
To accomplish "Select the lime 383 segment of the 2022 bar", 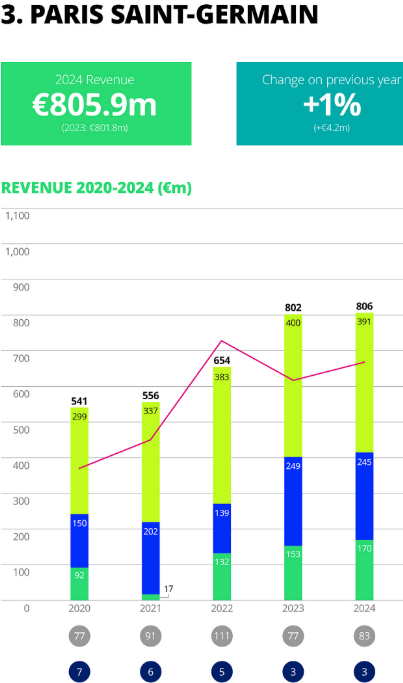I will [222, 436].
